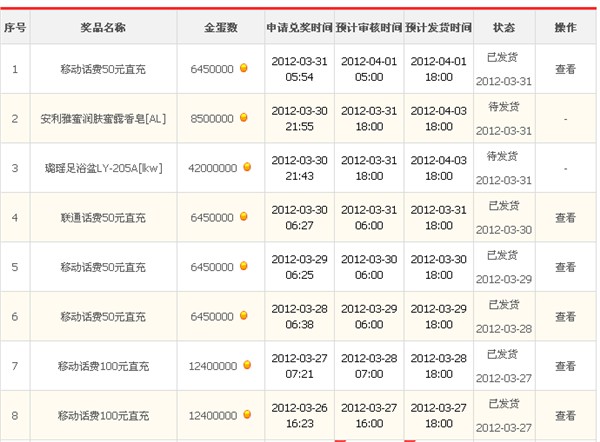Click 12400000 value in row 8
Screen dimensions: 600x442
click(x=213, y=416)
